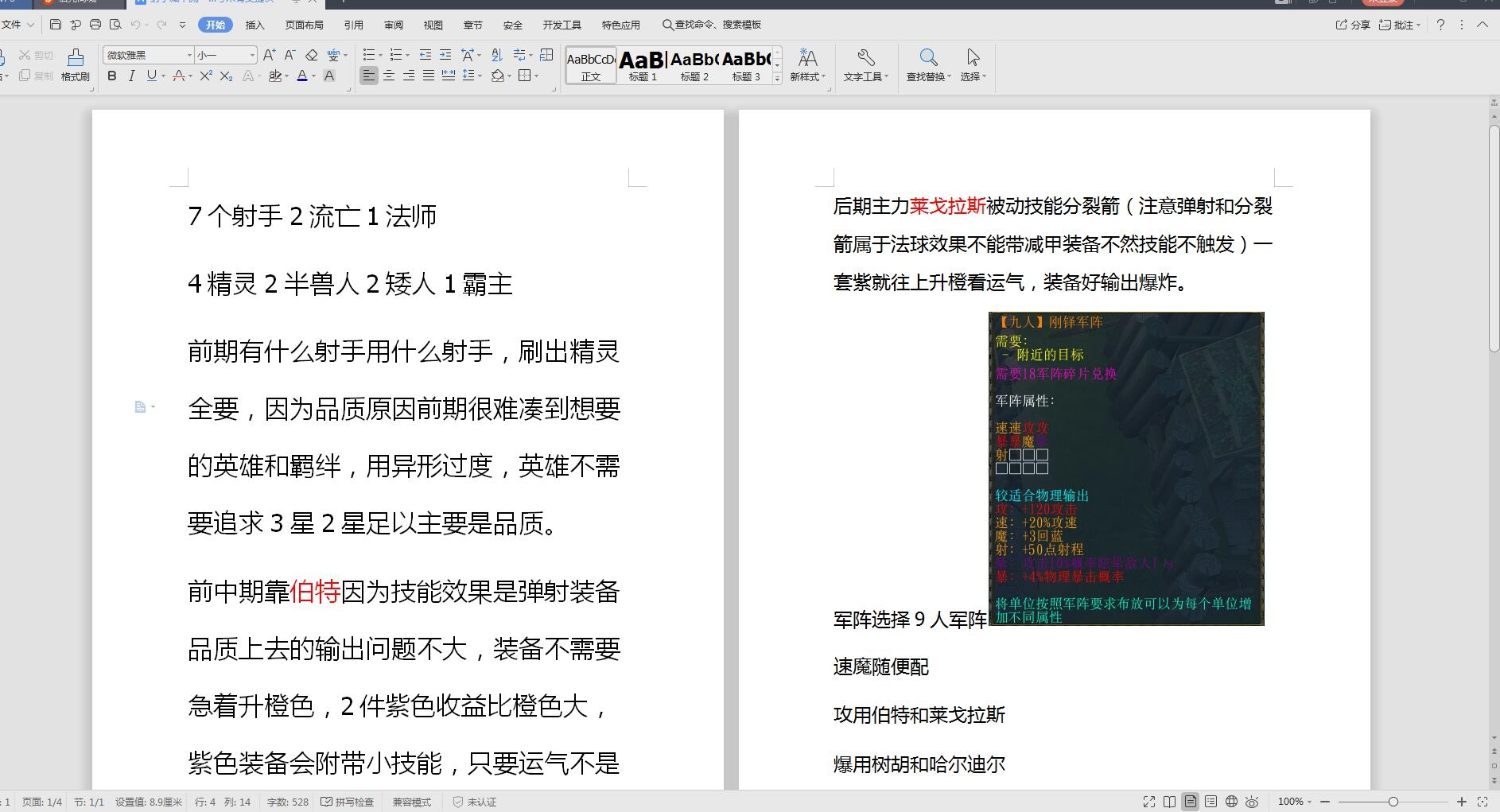Click the zoom slider handle

1393,802
